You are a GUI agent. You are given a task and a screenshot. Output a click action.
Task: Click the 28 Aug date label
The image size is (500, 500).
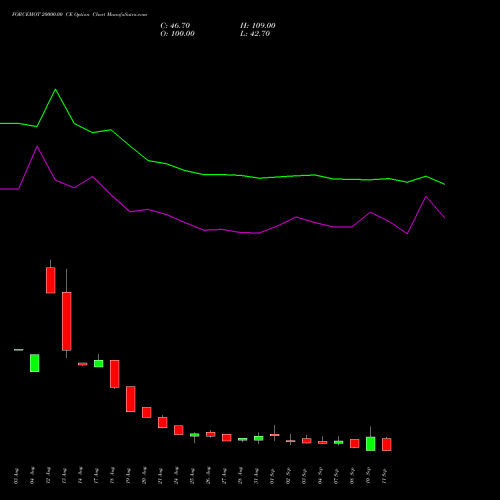[240, 475]
